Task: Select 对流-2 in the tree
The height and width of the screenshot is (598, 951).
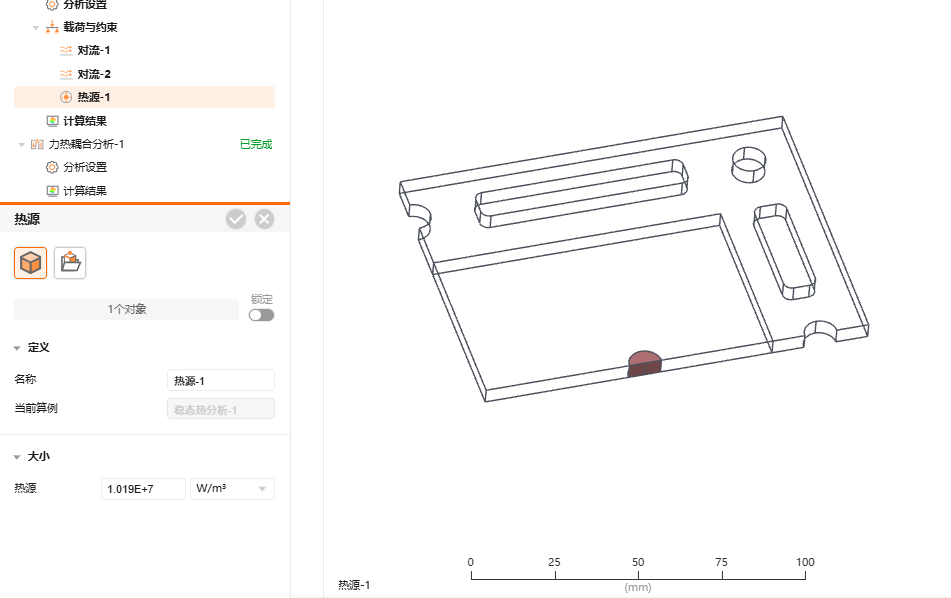Action: [x=94, y=74]
